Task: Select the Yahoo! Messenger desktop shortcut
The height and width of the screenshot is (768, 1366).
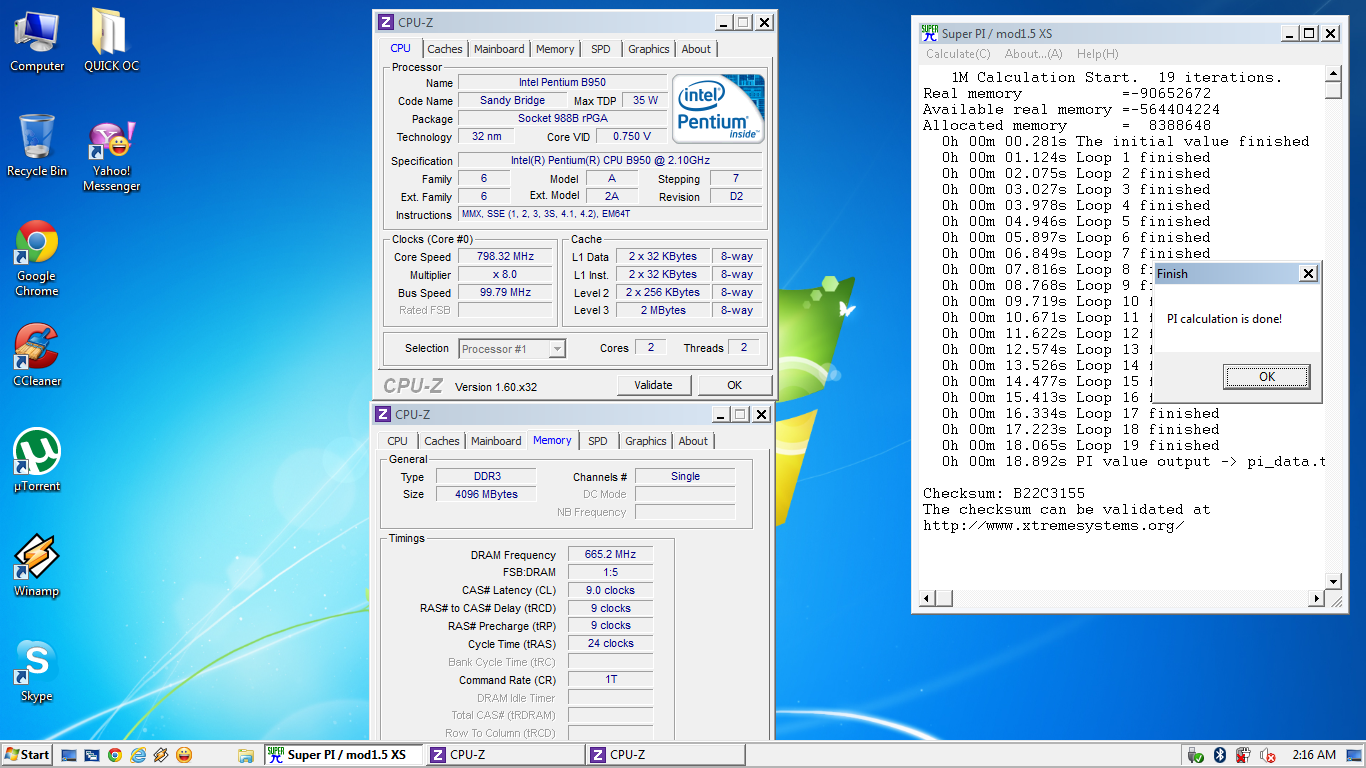Action: pyautogui.click(x=111, y=155)
